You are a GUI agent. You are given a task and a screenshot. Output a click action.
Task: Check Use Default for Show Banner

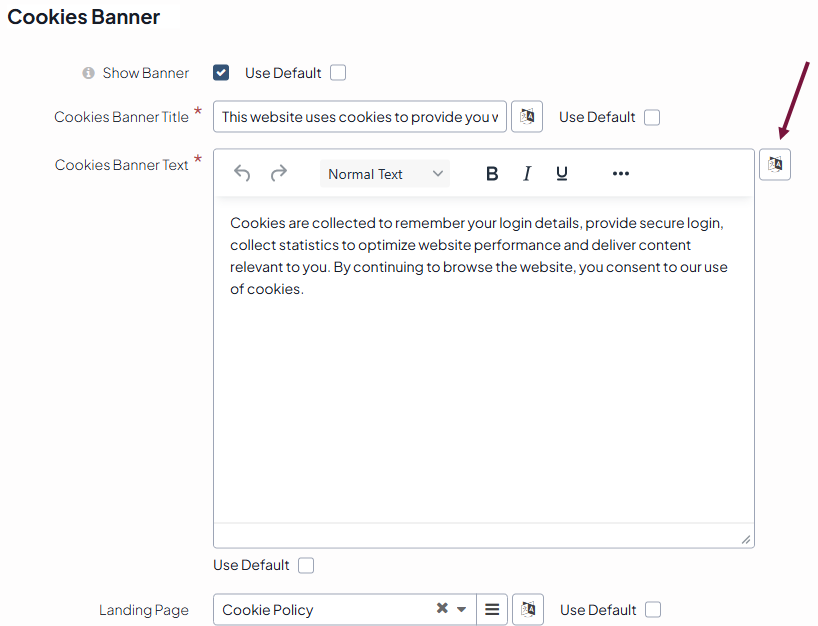[338, 73]
